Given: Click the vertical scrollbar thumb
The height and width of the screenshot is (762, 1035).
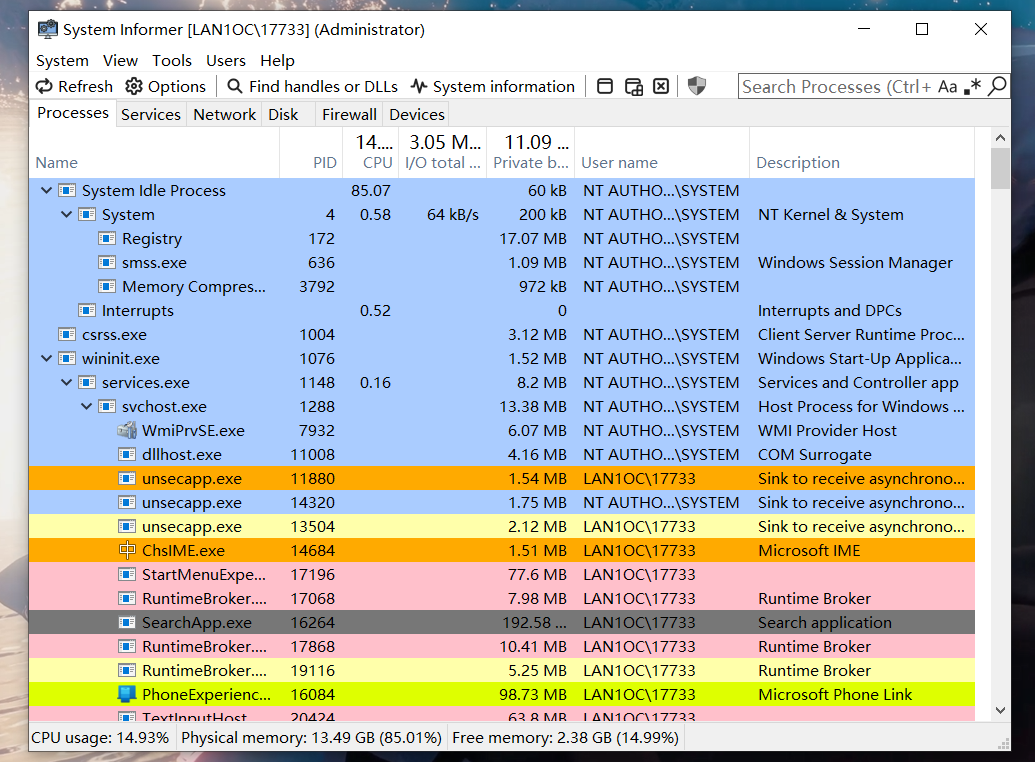Looking at the screenshot, I should point(1000,168).
